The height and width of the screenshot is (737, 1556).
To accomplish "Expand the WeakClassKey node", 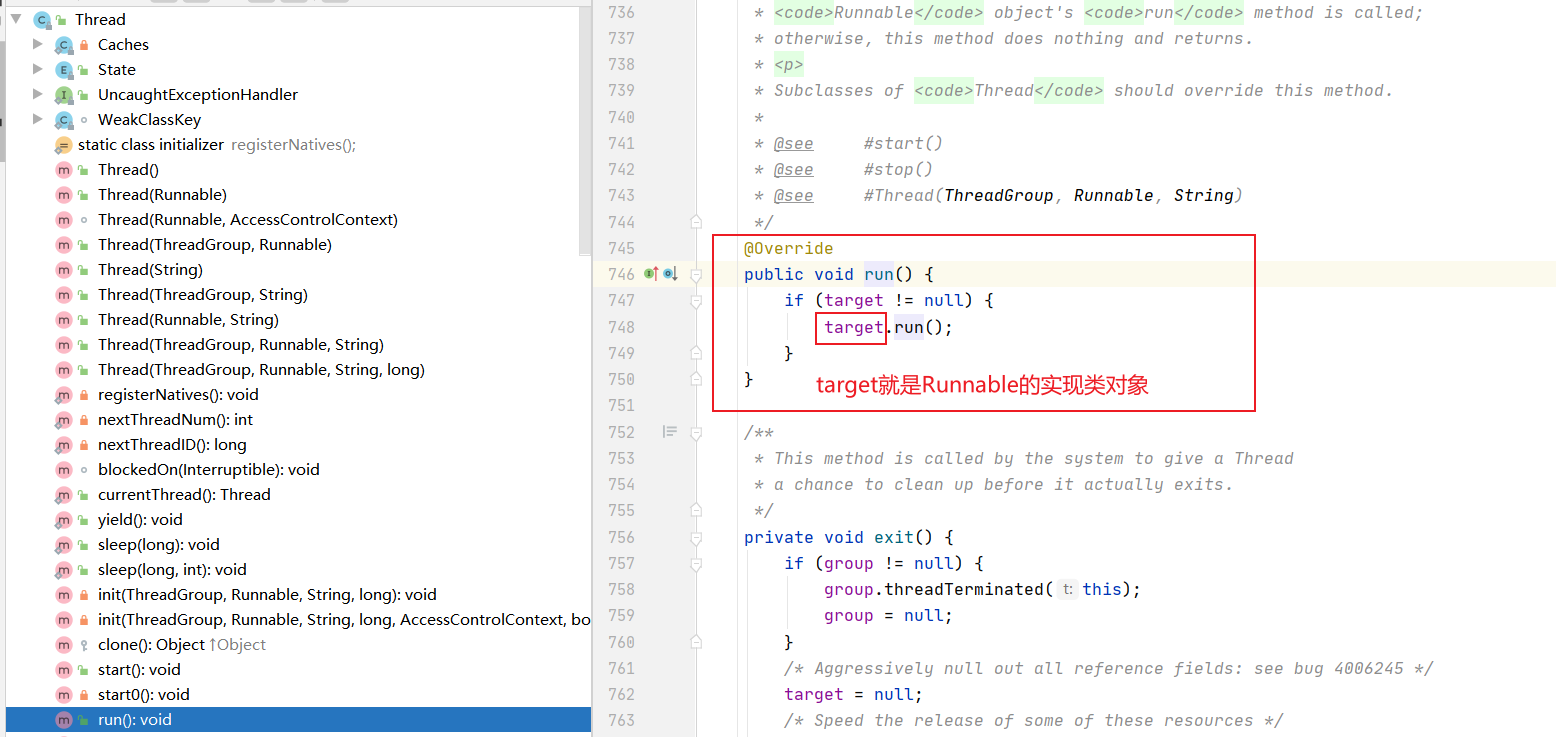I will point(37,119).
